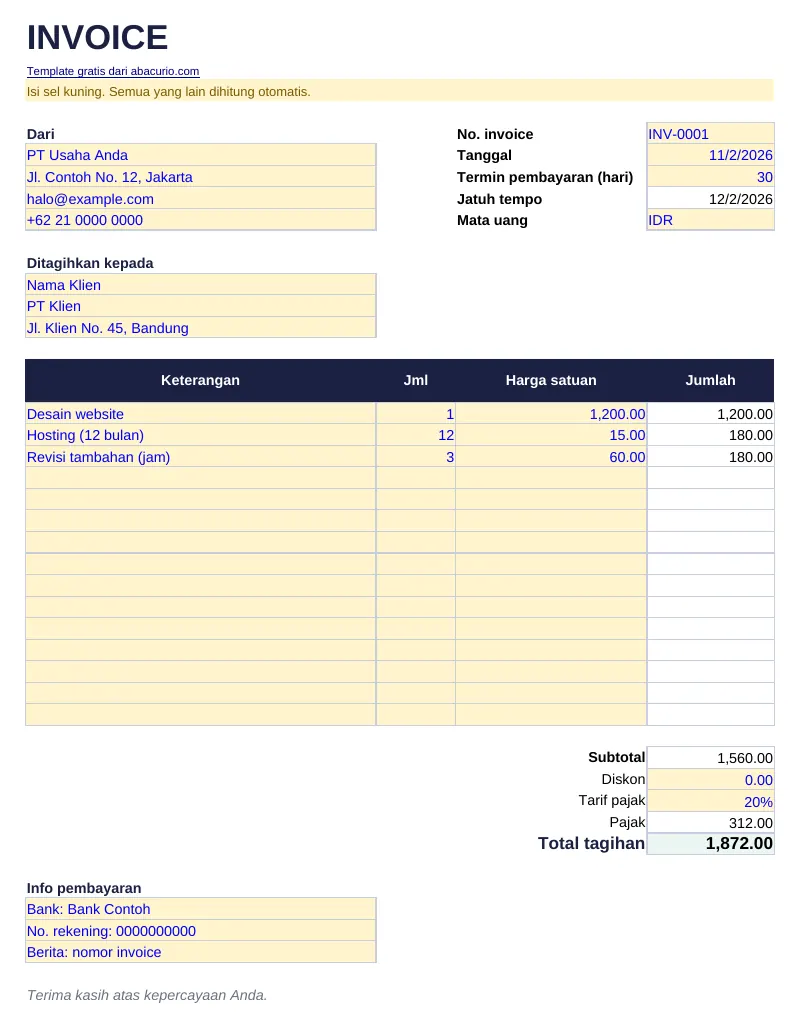
Task: Select the Jl. Contoh No. 12, Jakarta cell
Action: 201,177
